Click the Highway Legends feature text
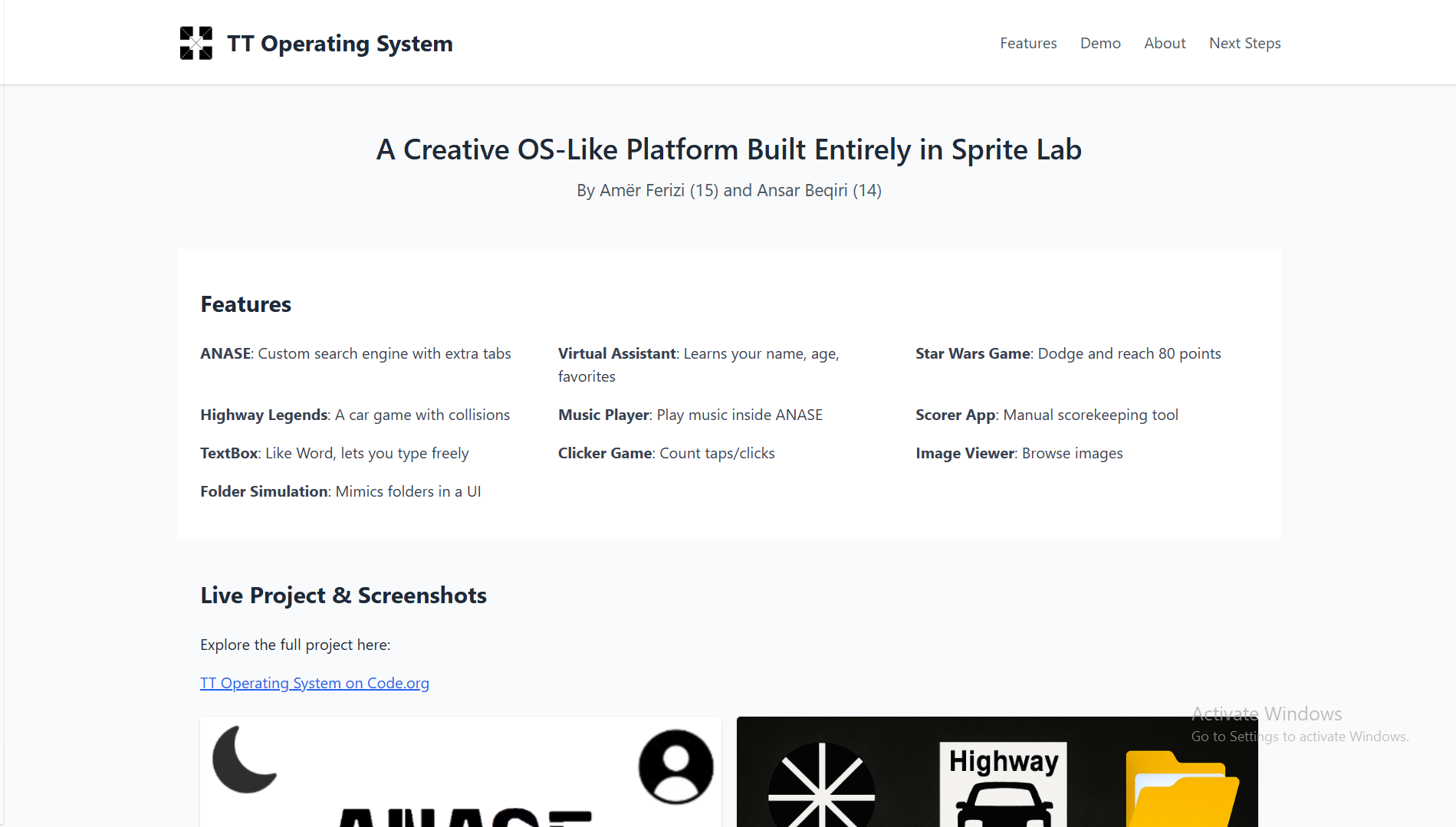 355,415
